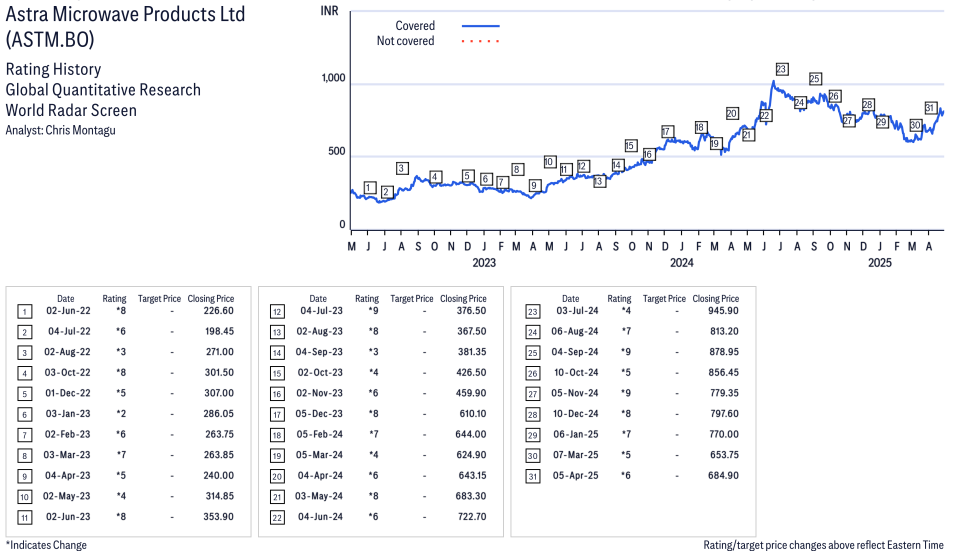This screenshot has width=955, height=551.
Task: Click date cell '04-Jul-23'
Action: pos(322,311)
